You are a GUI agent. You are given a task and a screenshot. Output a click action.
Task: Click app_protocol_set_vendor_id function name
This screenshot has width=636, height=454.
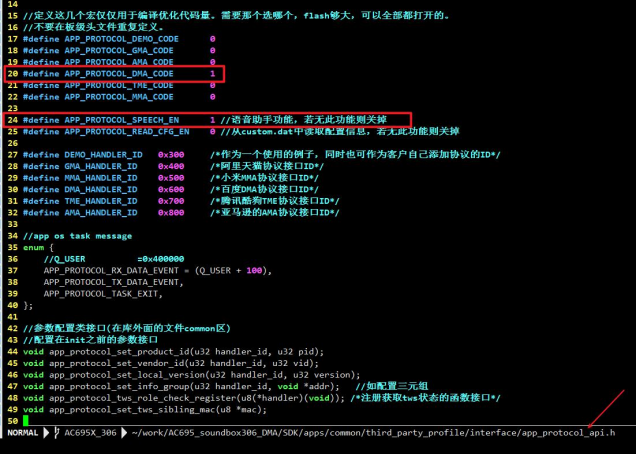[116, 363]
